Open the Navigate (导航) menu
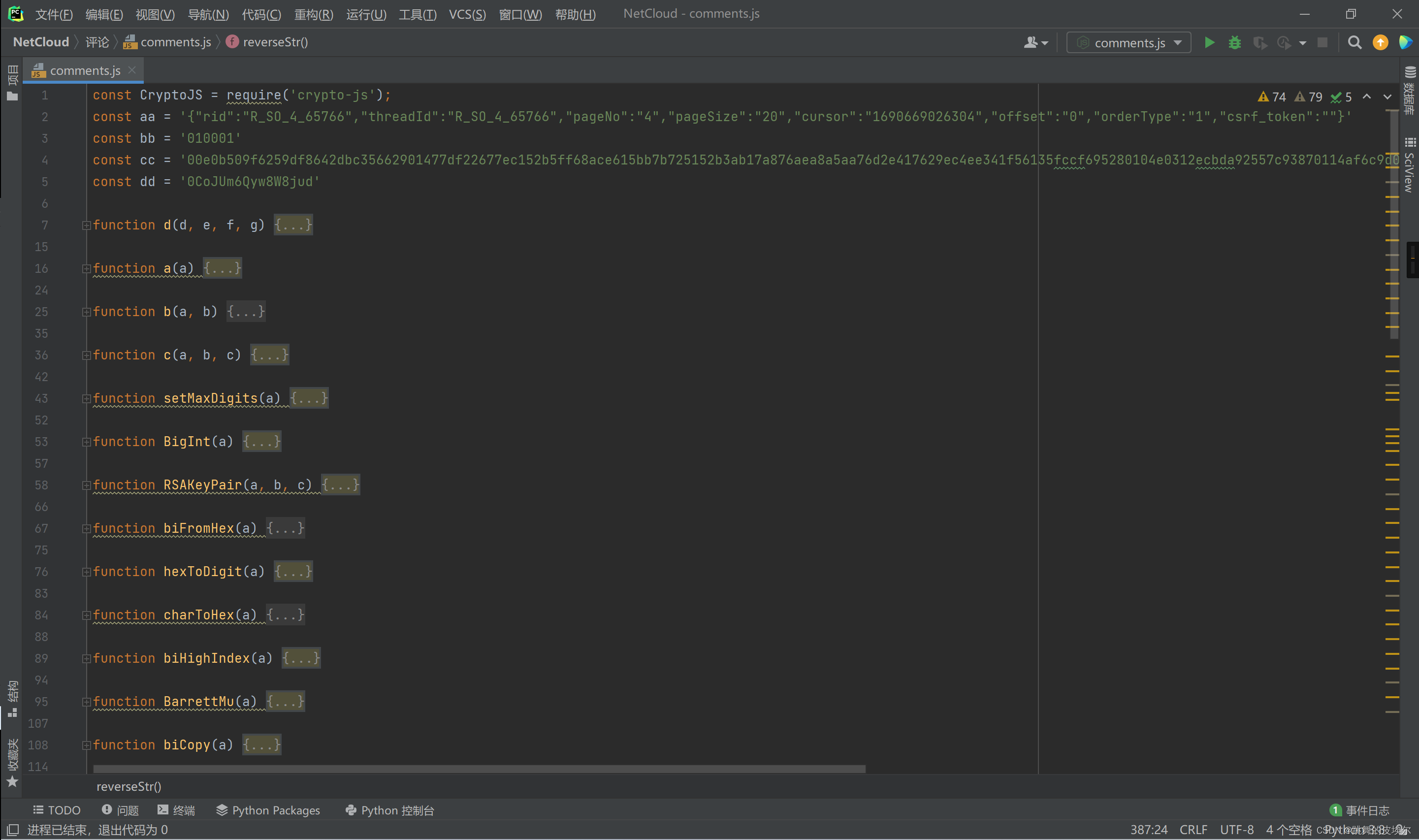The image size is (1419, 840). click(208, 14)
